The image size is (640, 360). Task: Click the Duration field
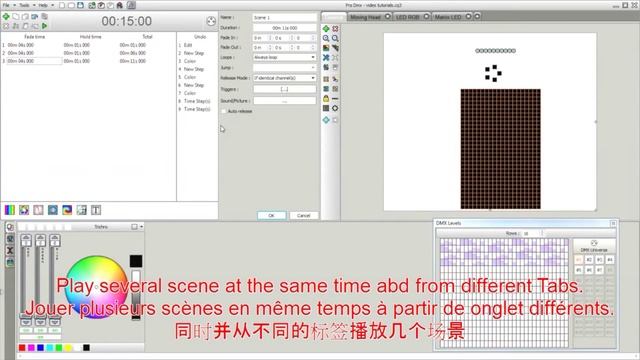coord(284,28)
